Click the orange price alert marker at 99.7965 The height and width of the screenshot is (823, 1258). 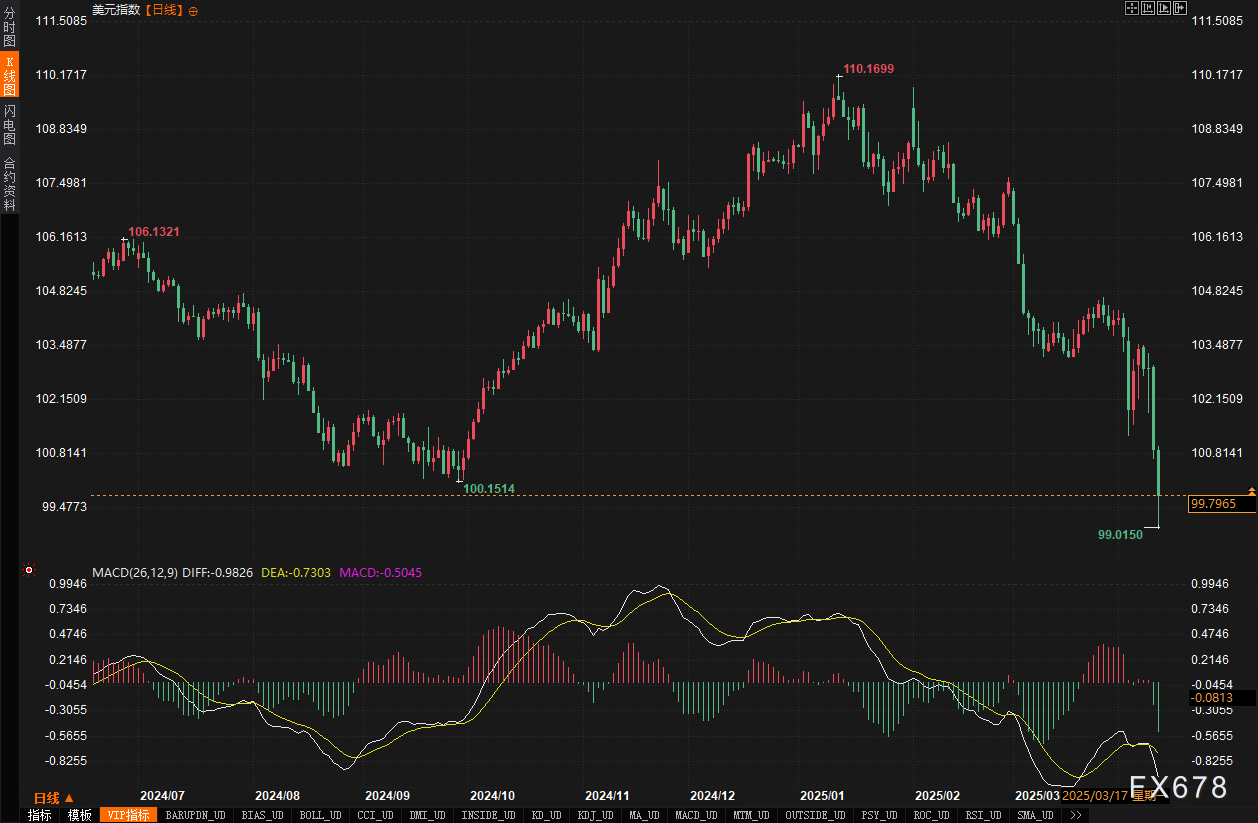[1251, 490]
